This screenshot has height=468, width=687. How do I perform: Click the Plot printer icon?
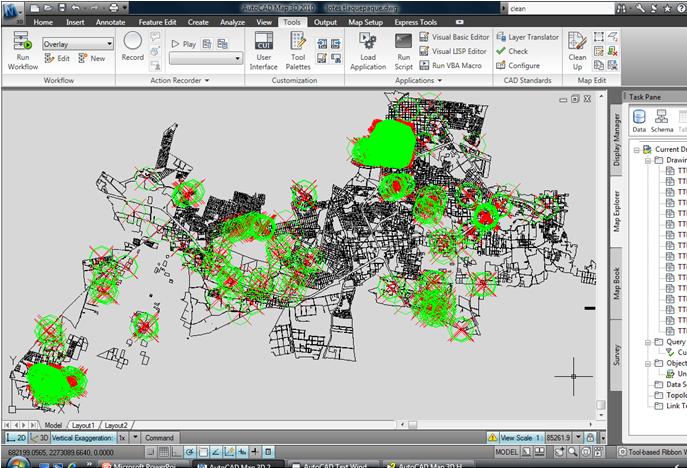(114, 8)
